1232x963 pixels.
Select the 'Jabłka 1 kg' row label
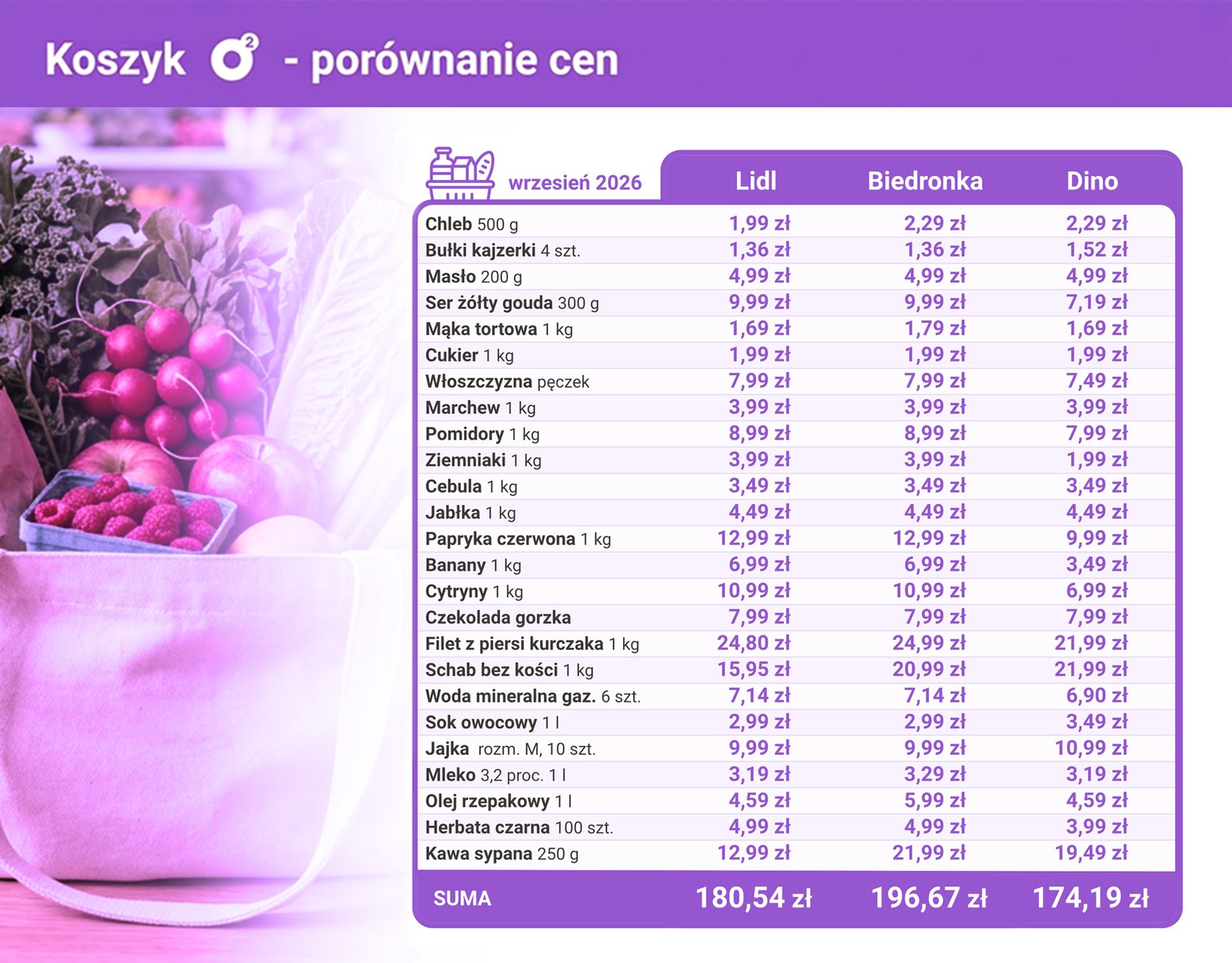(x=471, y=513)
